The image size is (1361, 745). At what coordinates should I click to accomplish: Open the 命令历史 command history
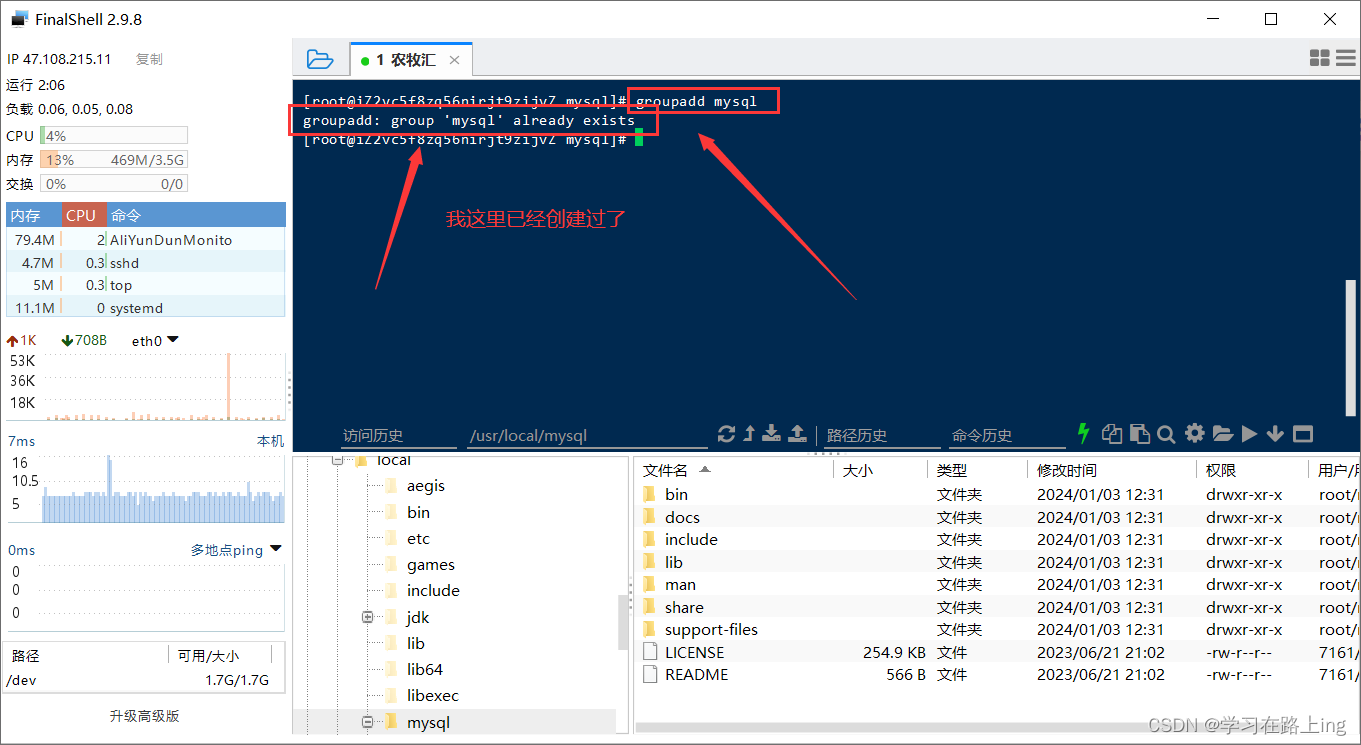point(1007,435)
